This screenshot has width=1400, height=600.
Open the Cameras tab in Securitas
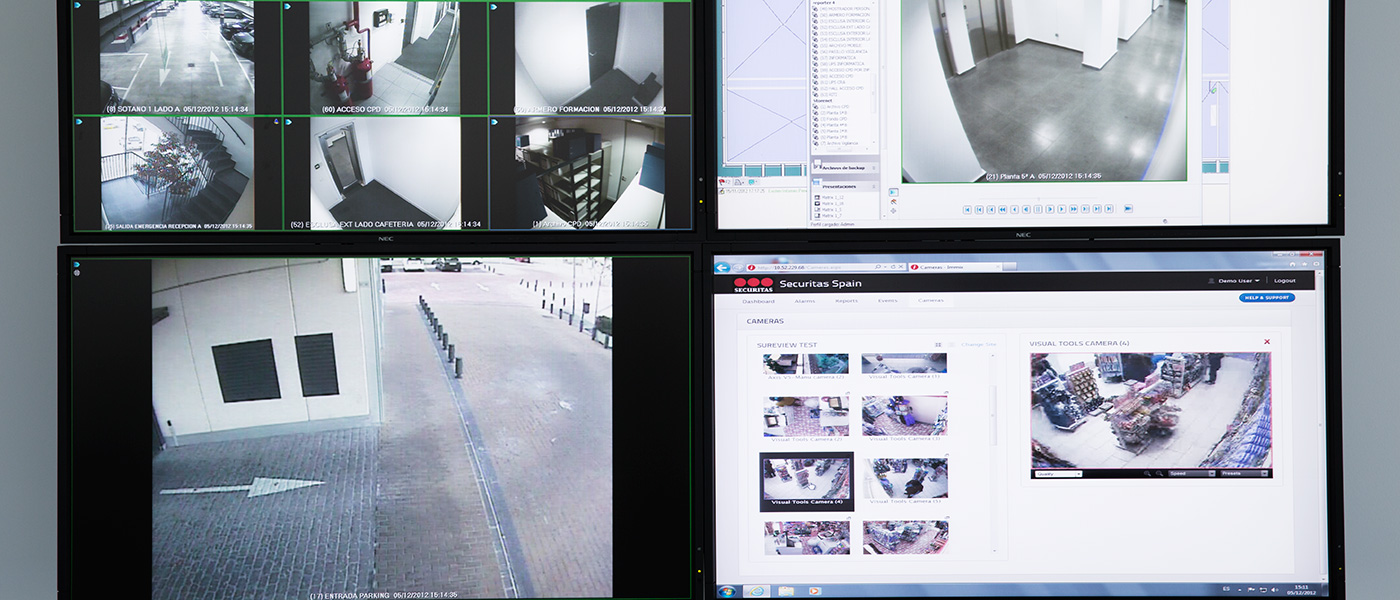tap(931, 301)
